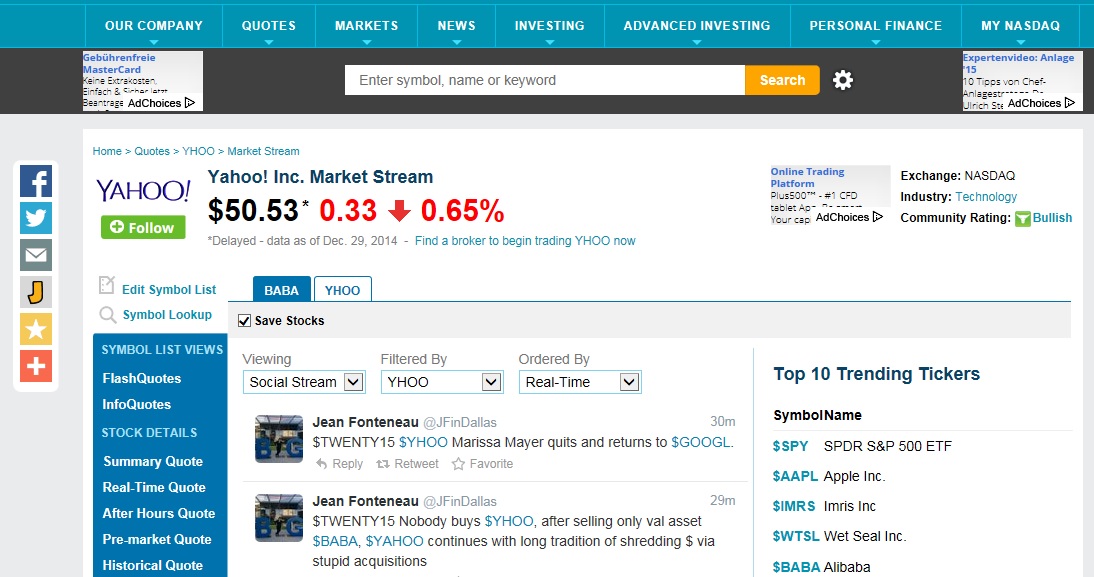Open FlashQuotes in the sidebar
The image size is (1094, 577).
click(142, 378)
